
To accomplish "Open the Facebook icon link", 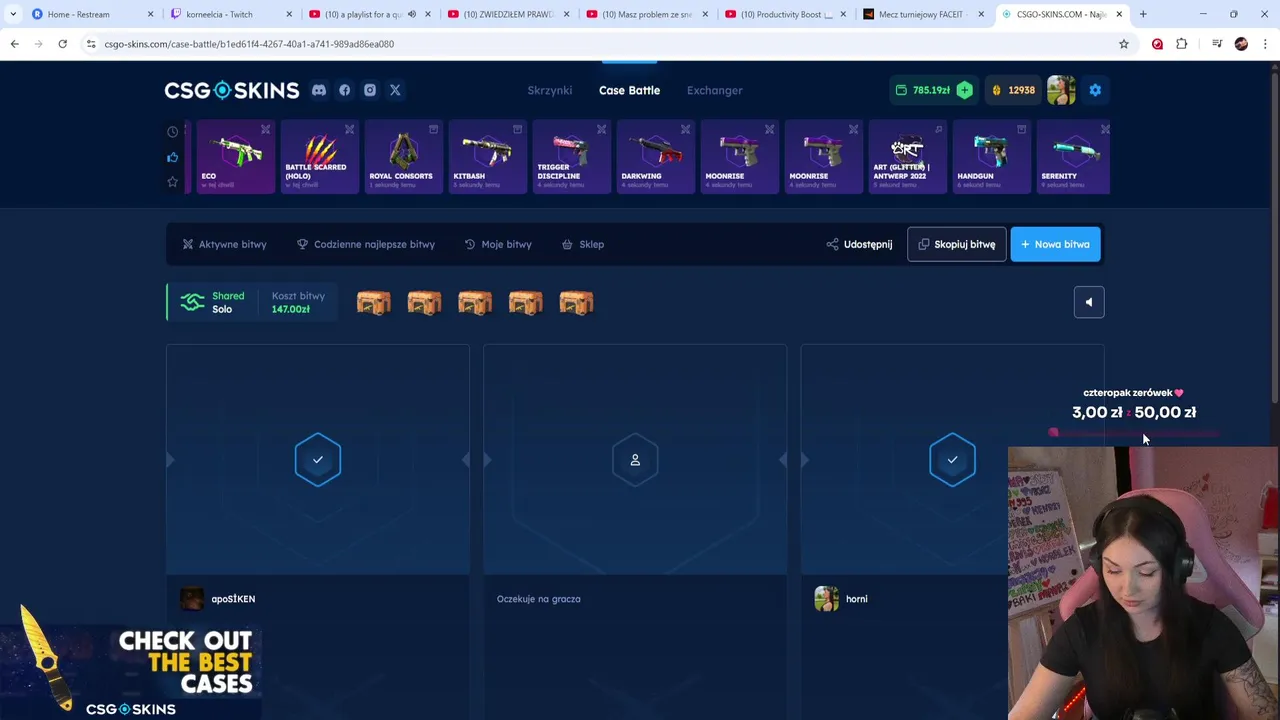I will pos(345,90).
